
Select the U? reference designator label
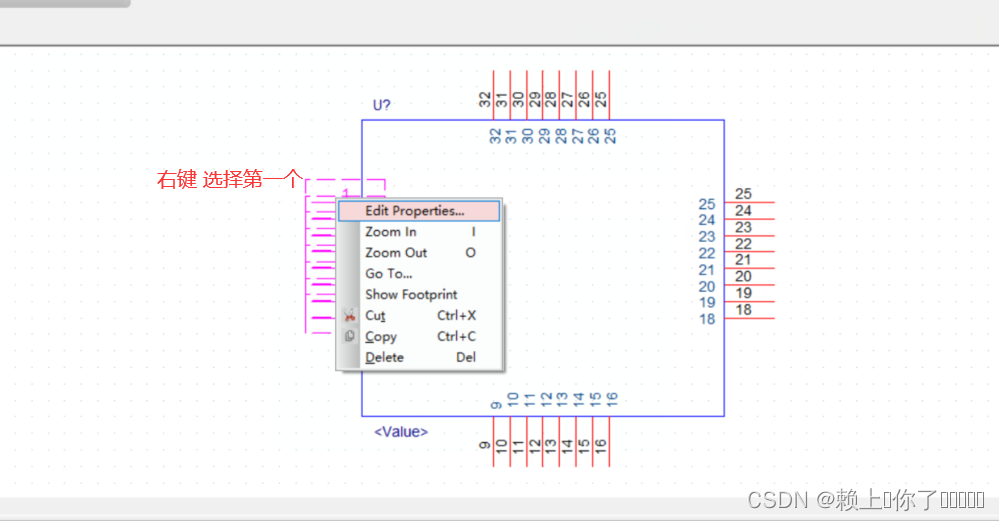381,105
